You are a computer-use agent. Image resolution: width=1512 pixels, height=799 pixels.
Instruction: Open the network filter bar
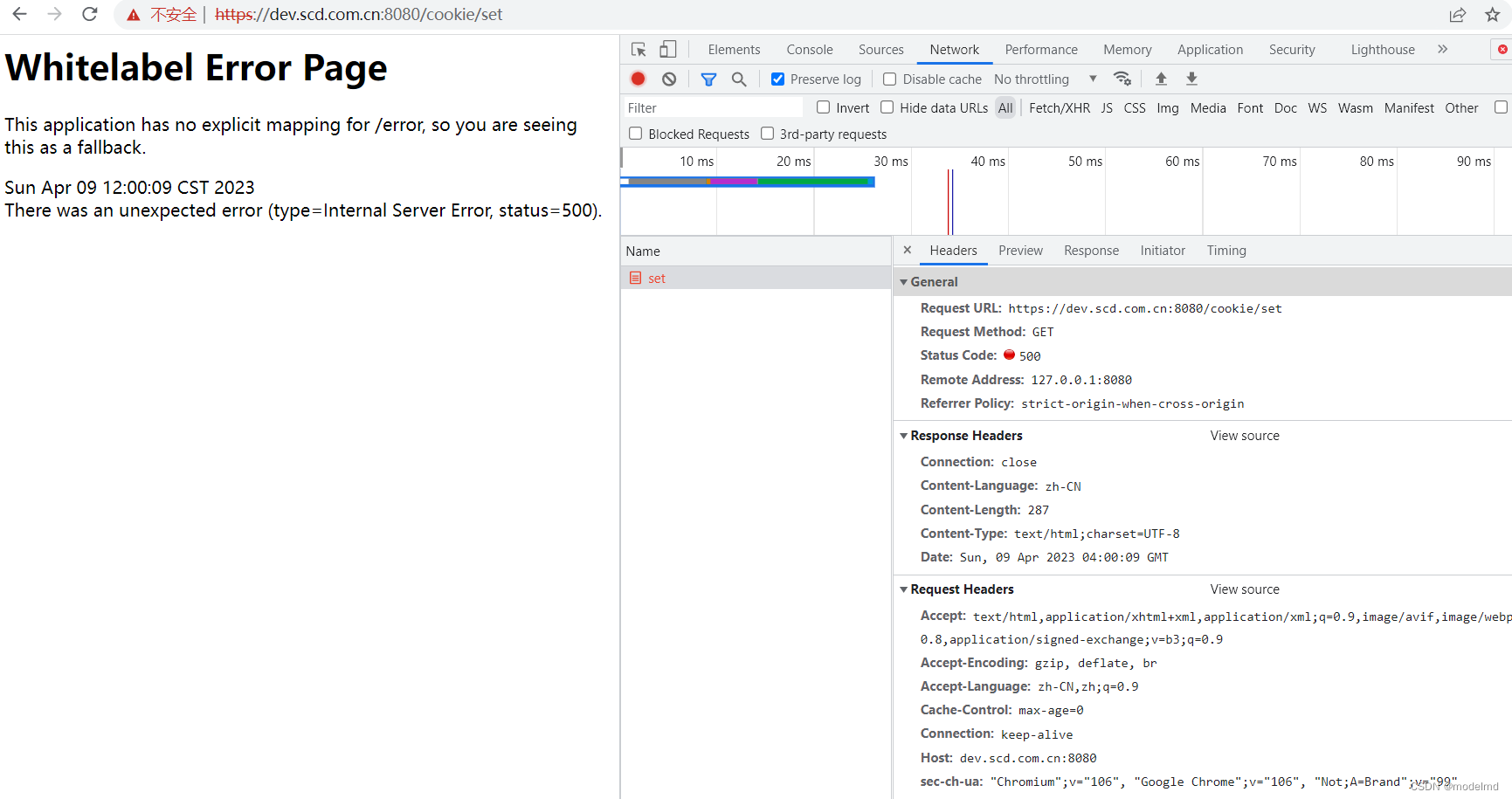point(708,79)
